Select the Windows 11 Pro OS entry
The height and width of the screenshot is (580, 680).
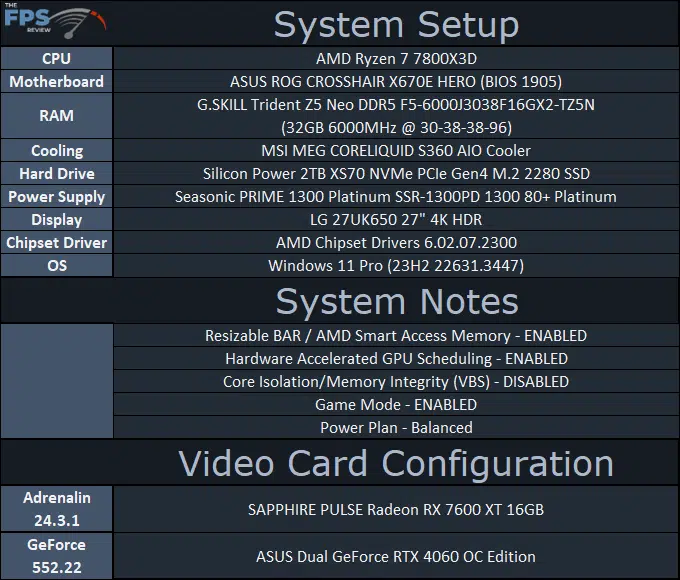396,265
